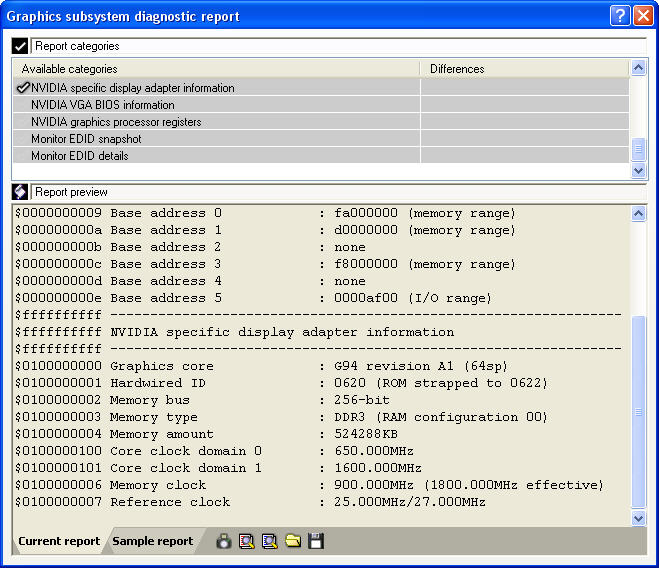Click the 'Base address 1' d0000000 line

265,230
